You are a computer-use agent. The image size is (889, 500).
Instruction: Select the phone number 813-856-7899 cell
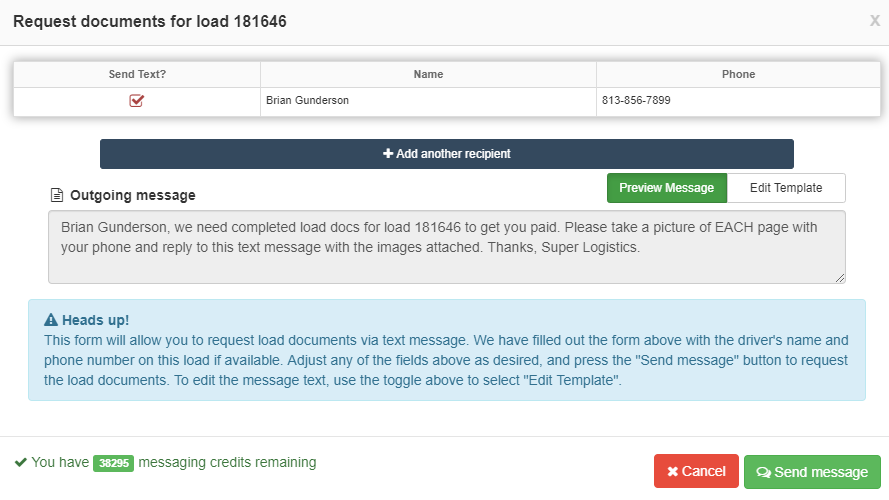pos(738,101)
